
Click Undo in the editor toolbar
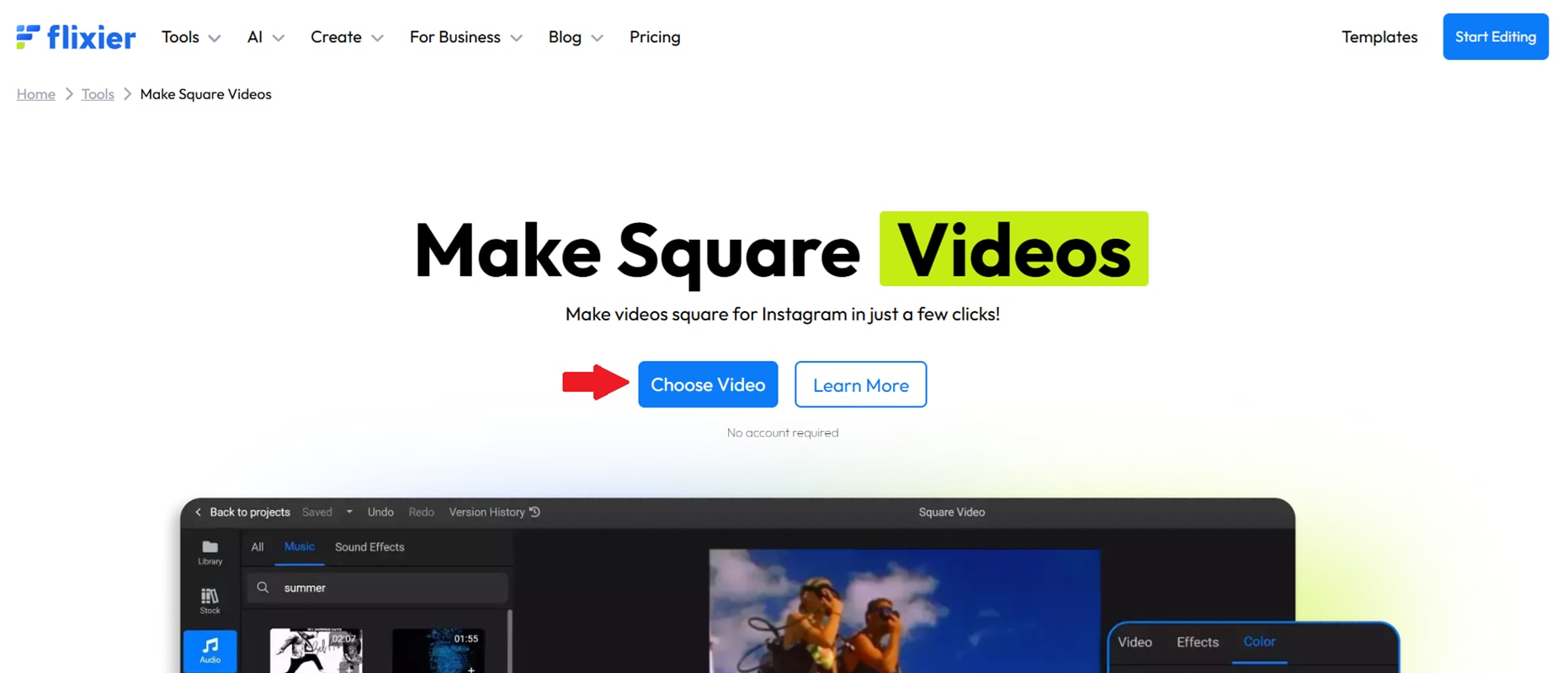[380, 512]
